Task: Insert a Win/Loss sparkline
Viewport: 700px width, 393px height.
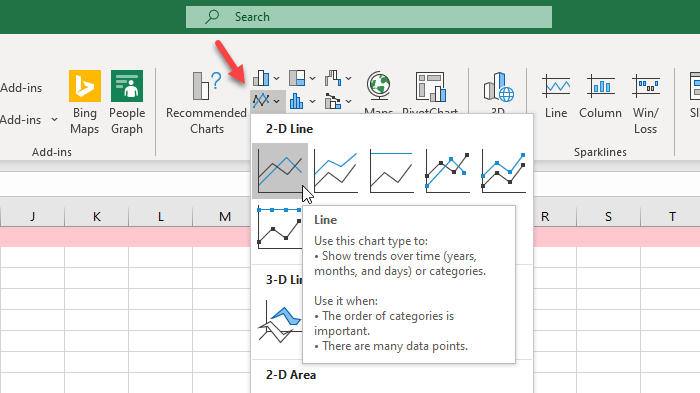Action: click(646, 102)
